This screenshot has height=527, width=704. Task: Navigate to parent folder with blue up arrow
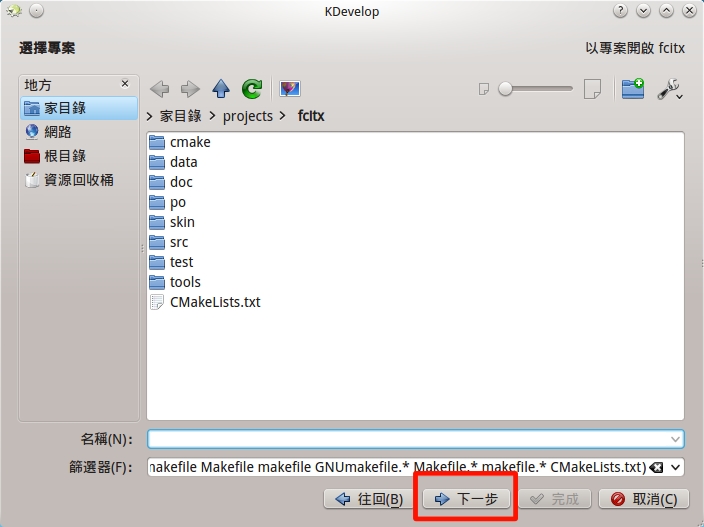point(221,89)
